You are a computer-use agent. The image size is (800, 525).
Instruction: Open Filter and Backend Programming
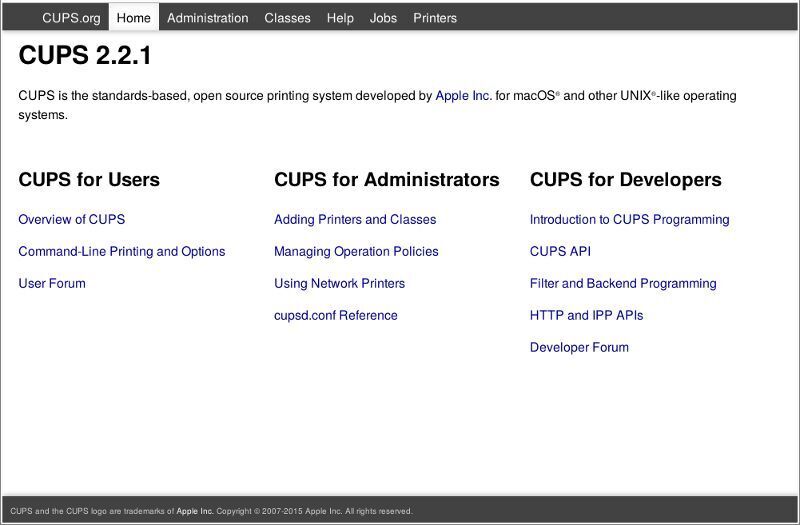point(623,283)
